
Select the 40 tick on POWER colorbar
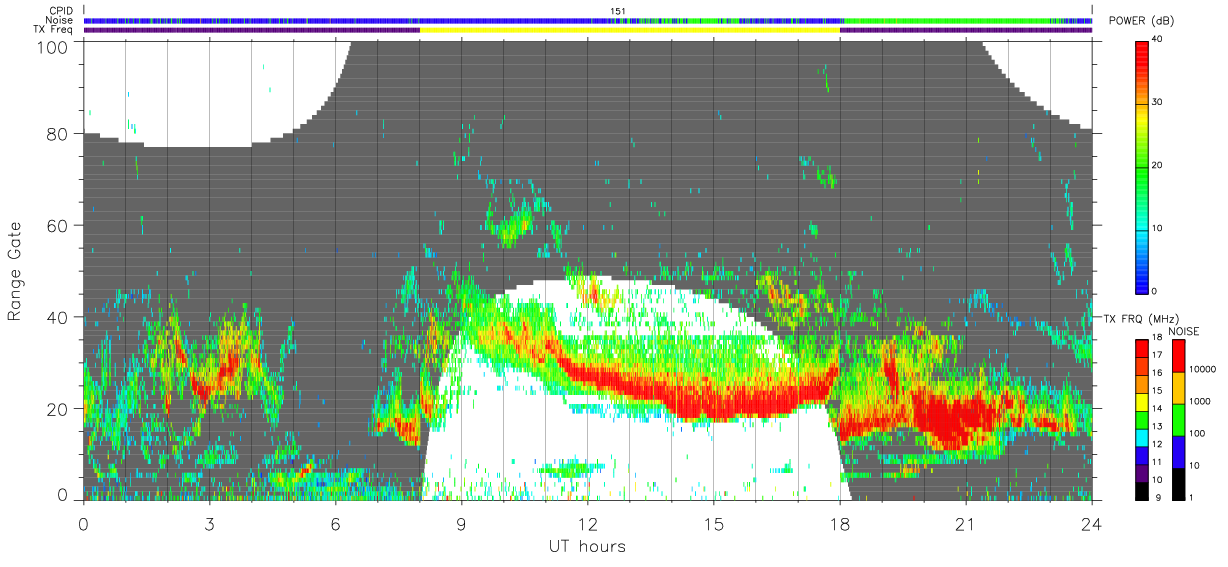[1158, 39]
